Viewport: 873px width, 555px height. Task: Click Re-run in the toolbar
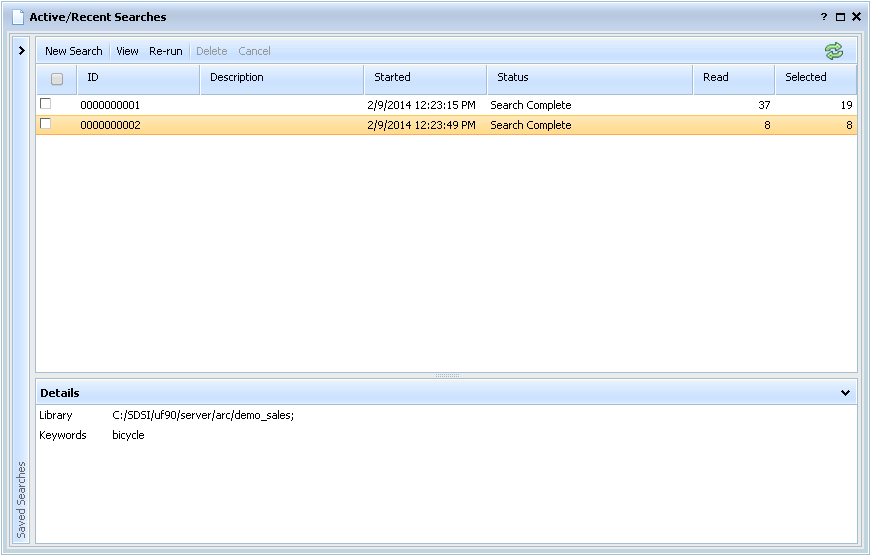166,51
